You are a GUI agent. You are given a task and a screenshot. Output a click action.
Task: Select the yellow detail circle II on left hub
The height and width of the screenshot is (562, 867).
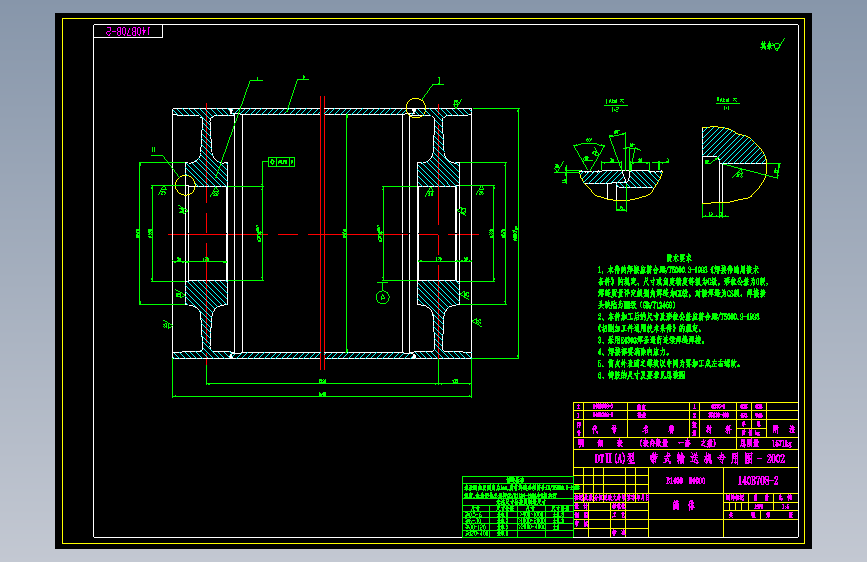(185, 185)
